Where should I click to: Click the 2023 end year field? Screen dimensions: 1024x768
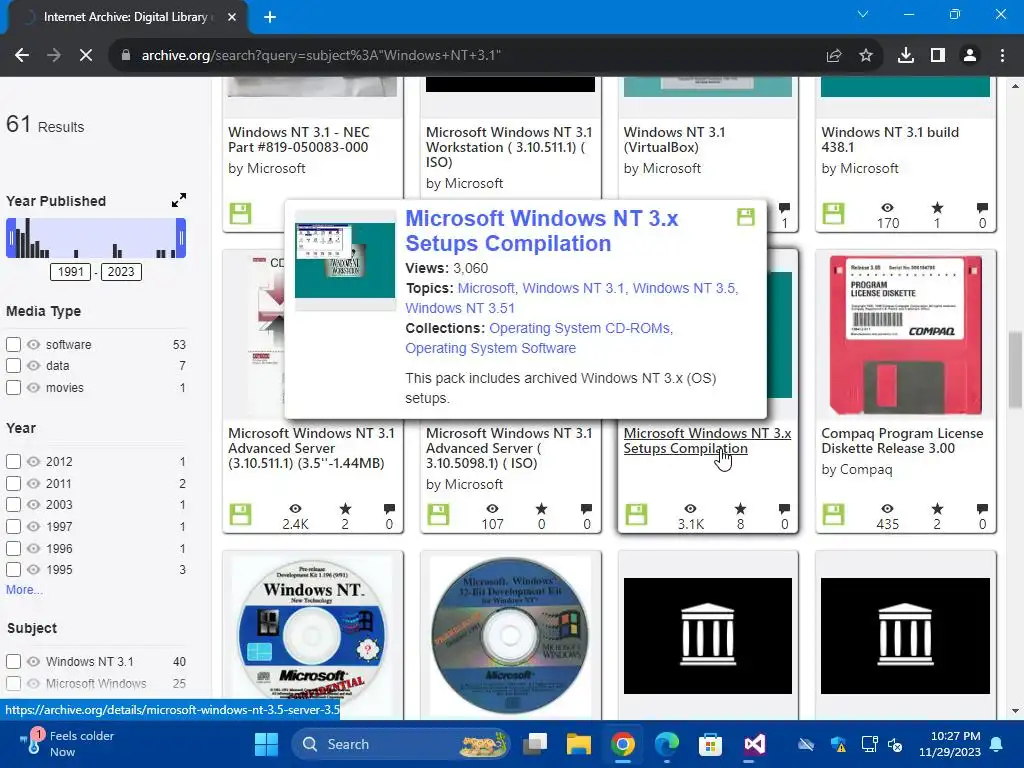coord(121,272)
